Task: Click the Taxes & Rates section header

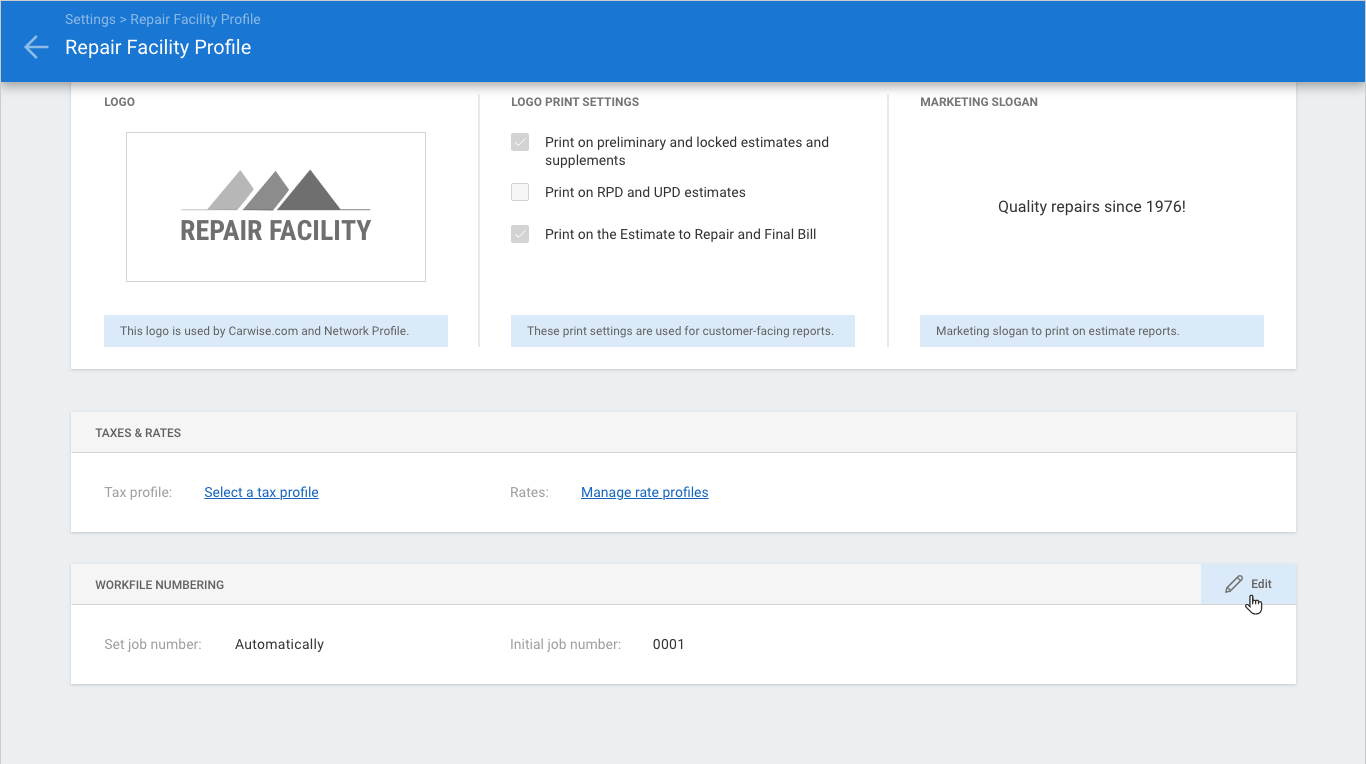Action: coord(138,433)
